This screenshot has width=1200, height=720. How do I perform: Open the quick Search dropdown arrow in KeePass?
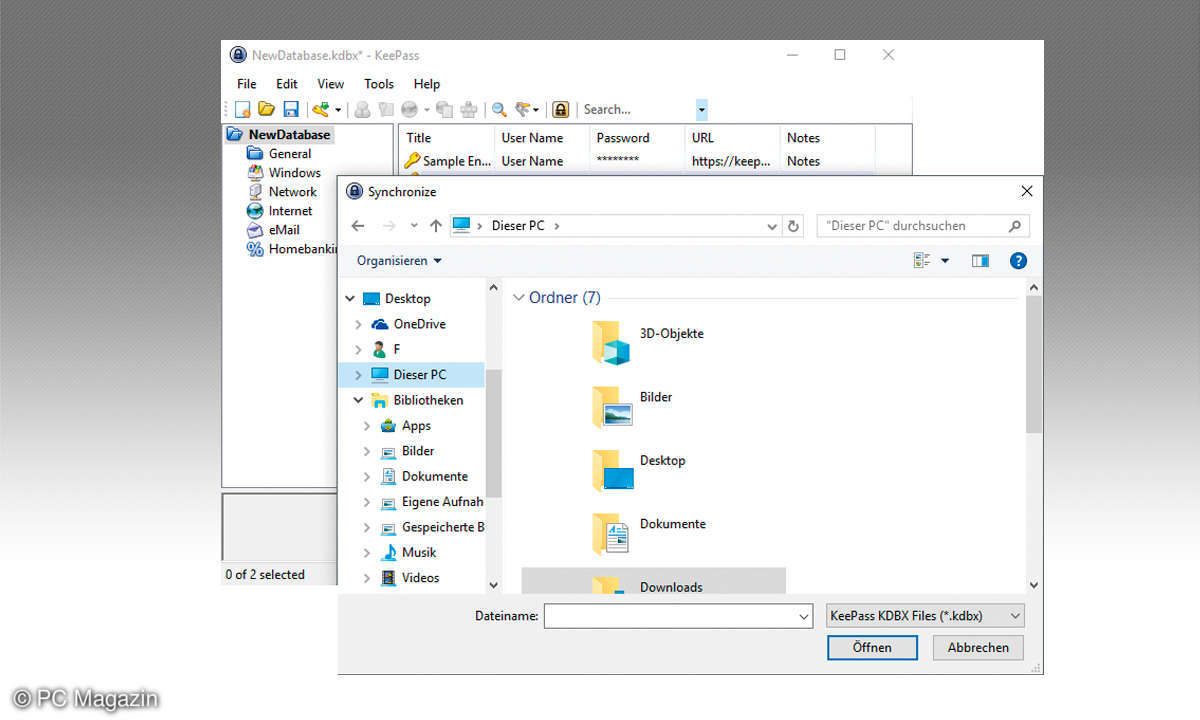pyautogui.click(x=702, y=109)
